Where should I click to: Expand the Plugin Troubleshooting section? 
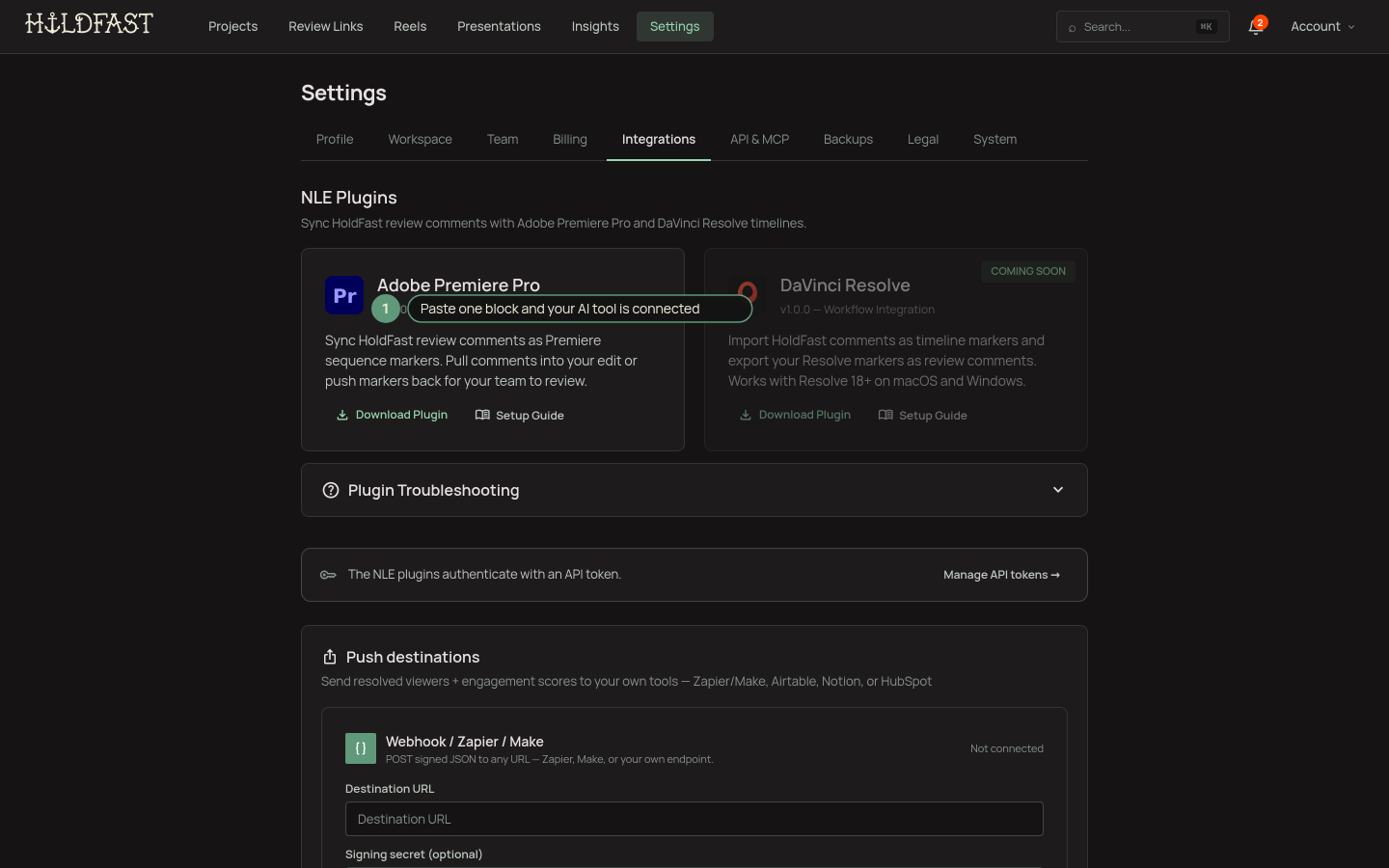[x=694, y=490]
